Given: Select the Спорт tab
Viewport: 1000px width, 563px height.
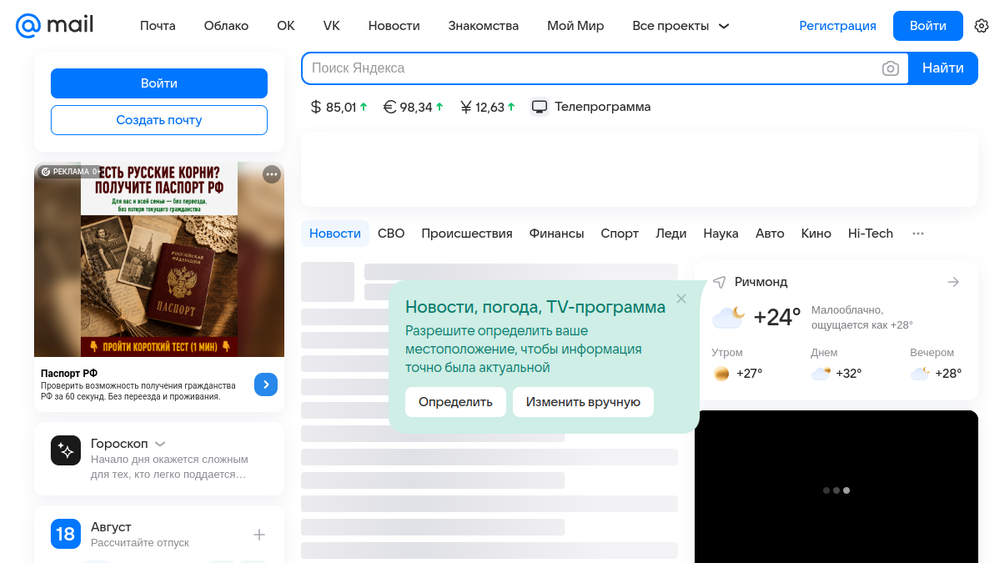Looking at the screenshot, I should (619, 233).
